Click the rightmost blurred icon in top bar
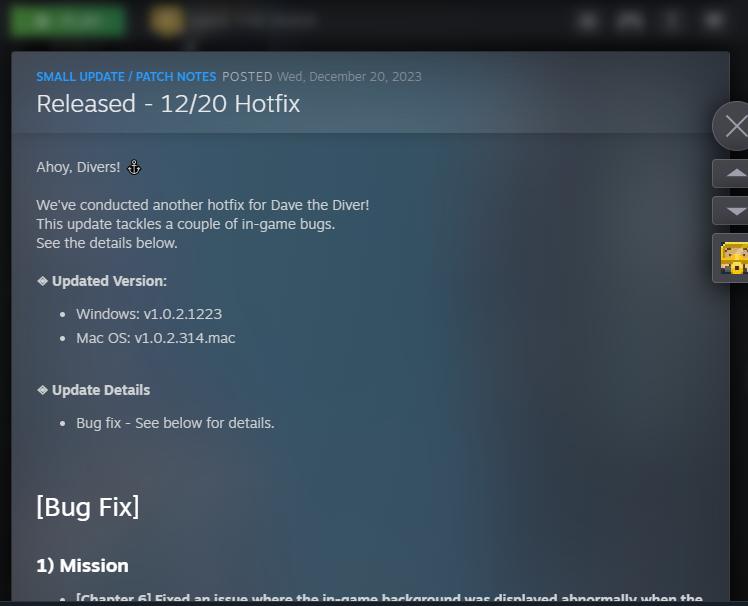The width and height of the screenshot is (748, 606). click(x=714, y=21)
